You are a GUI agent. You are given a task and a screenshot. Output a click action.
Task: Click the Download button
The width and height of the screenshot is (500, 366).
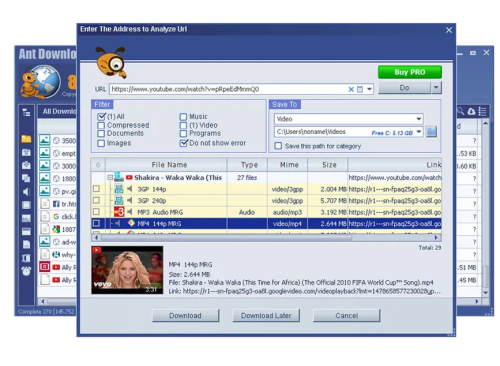point(185,315)
